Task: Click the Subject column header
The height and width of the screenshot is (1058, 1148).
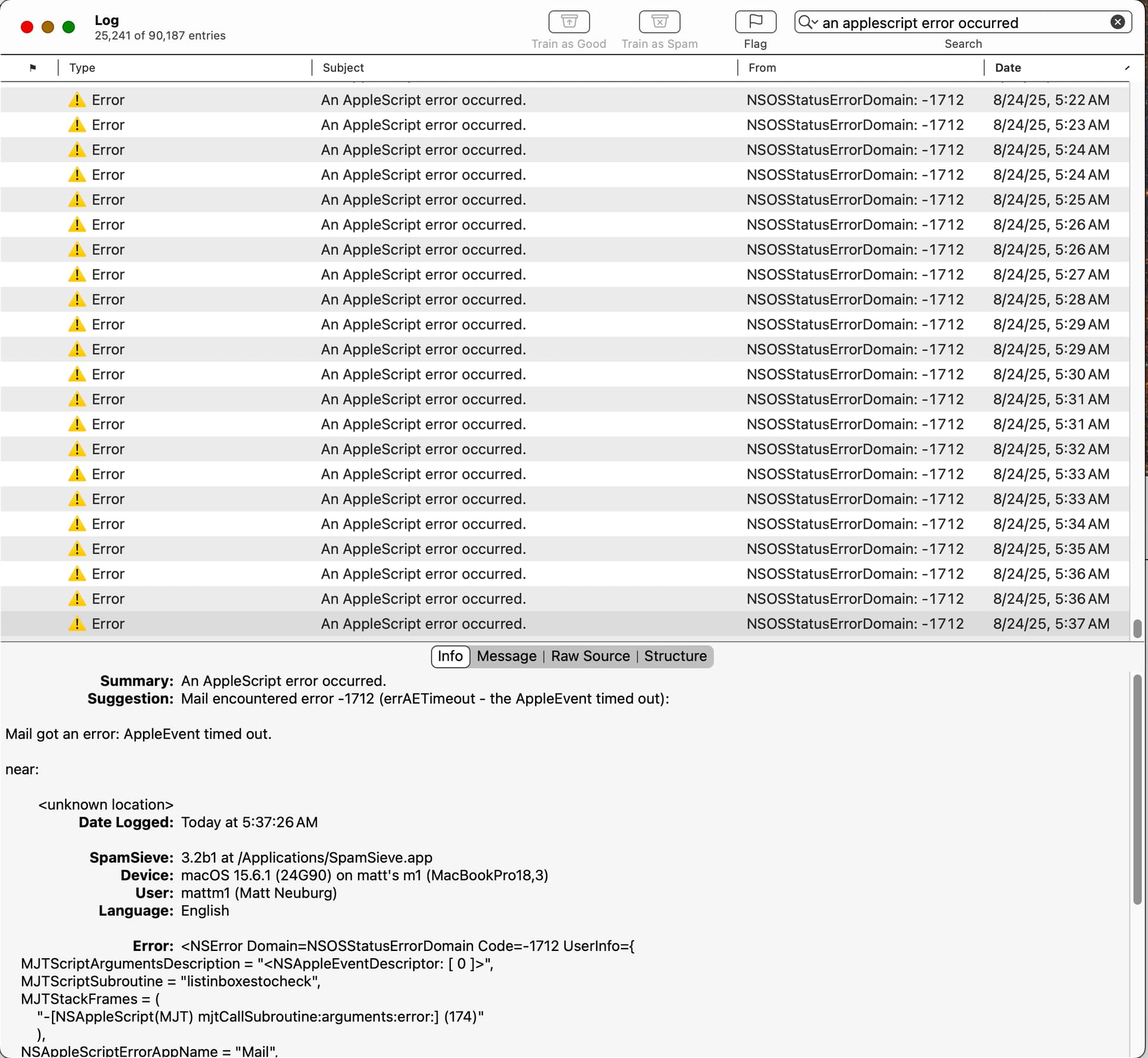Action: (343, 68)
